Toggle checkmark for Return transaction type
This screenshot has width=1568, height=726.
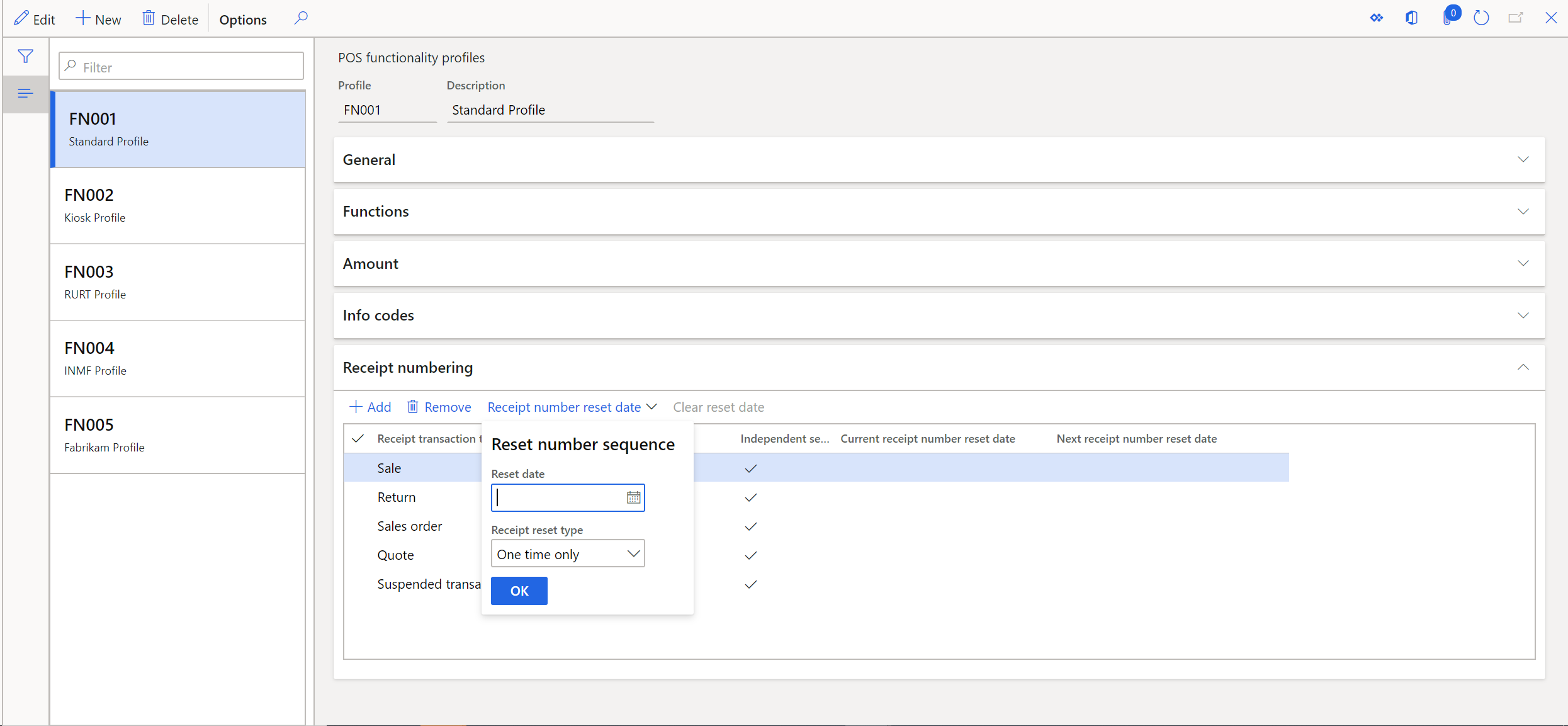(x=358, y=497)
